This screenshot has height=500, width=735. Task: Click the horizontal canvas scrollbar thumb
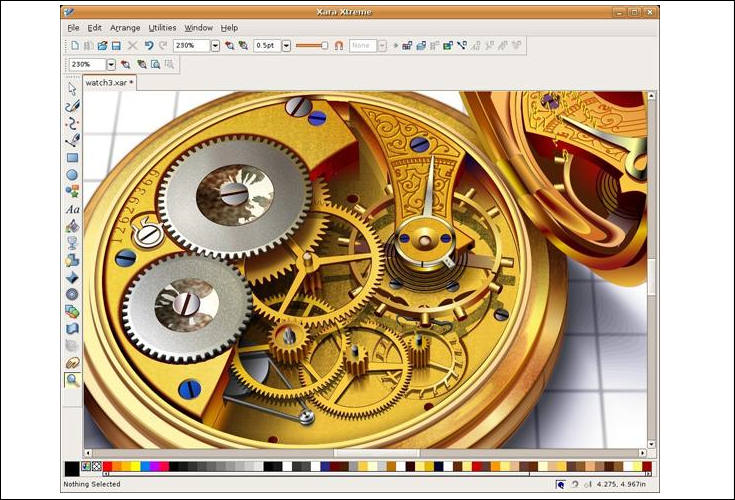376,453
